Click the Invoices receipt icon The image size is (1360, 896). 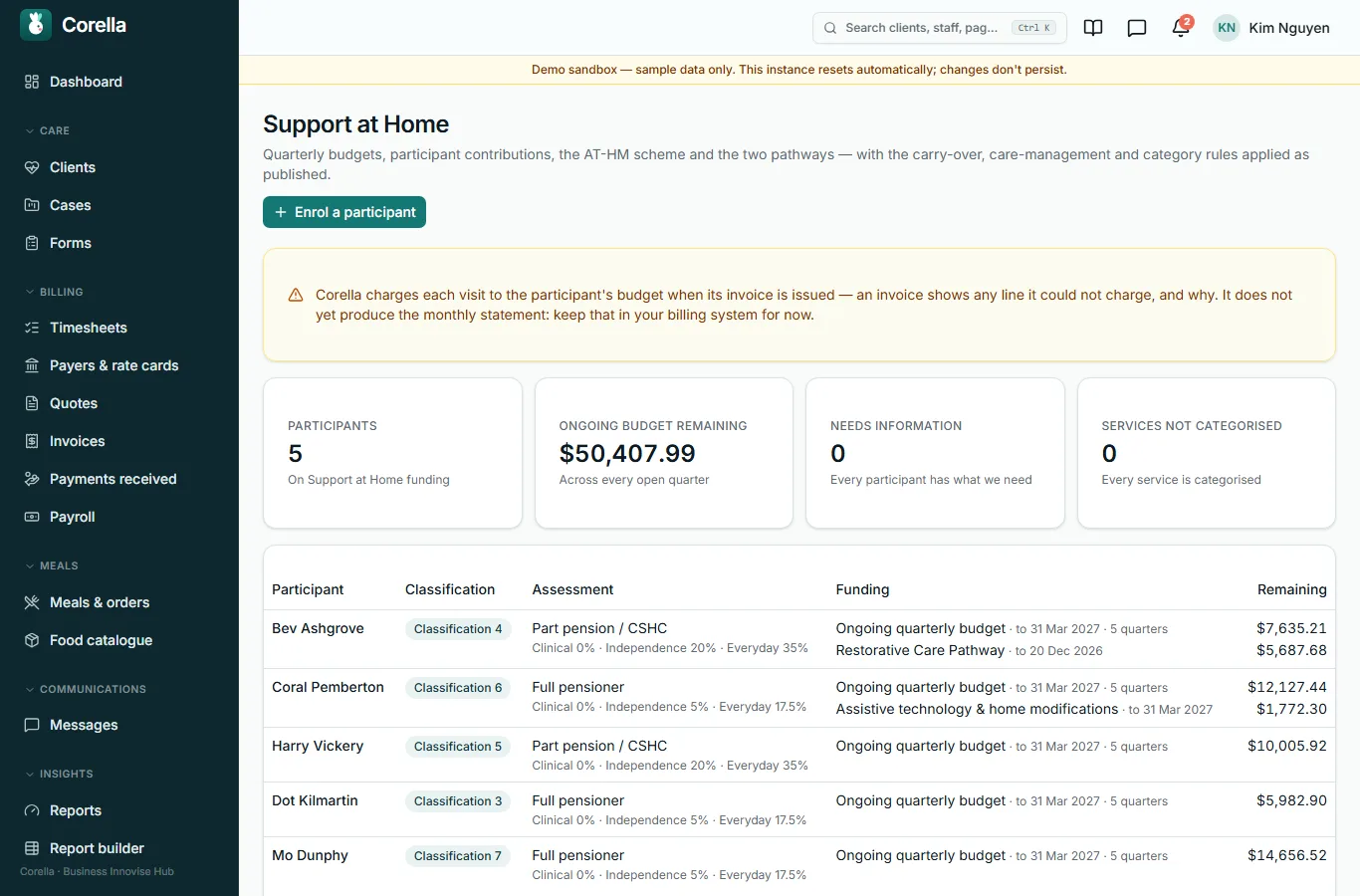32,441
